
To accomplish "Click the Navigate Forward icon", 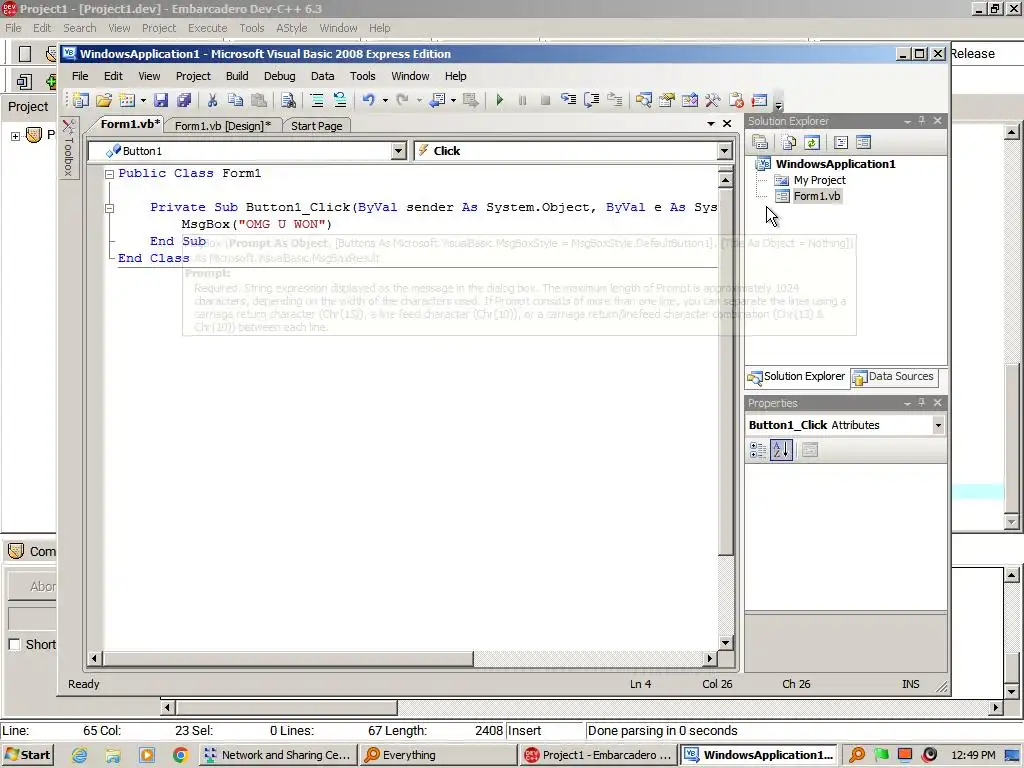I will 470,100.
